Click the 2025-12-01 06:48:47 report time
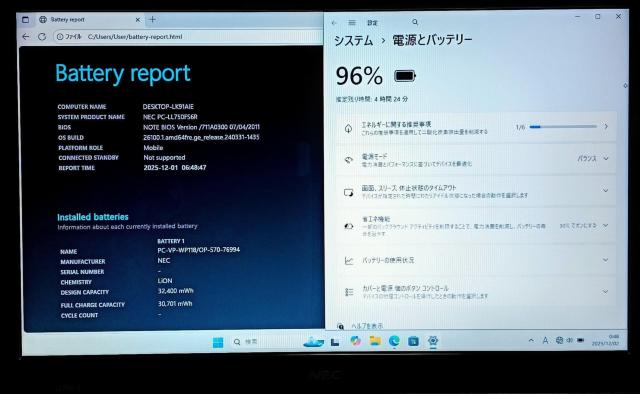The width and height of the screenshot is (640, 394). coord(175,167)
